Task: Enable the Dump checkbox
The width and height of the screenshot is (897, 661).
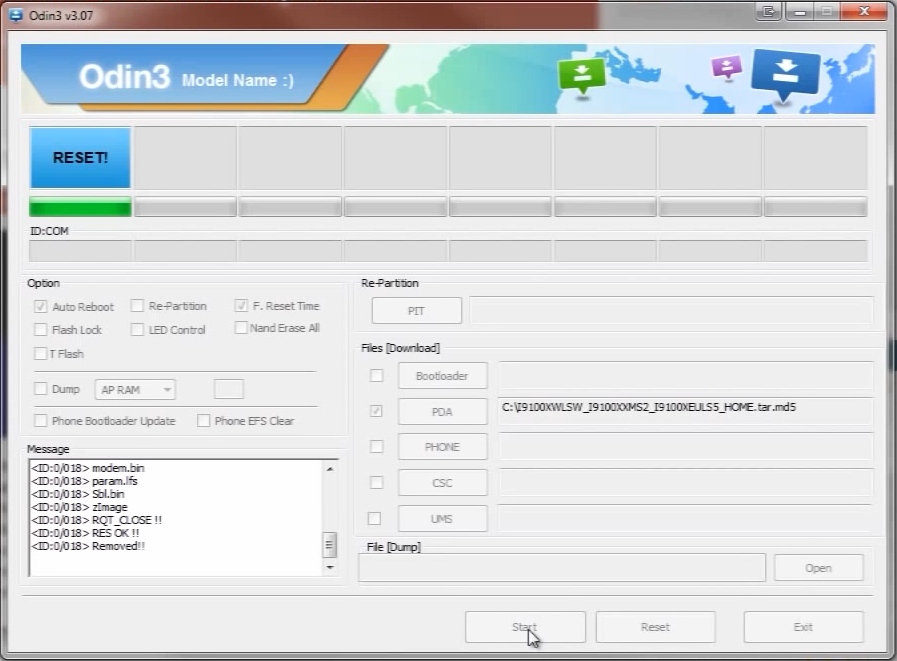Action: click(41, 389)
